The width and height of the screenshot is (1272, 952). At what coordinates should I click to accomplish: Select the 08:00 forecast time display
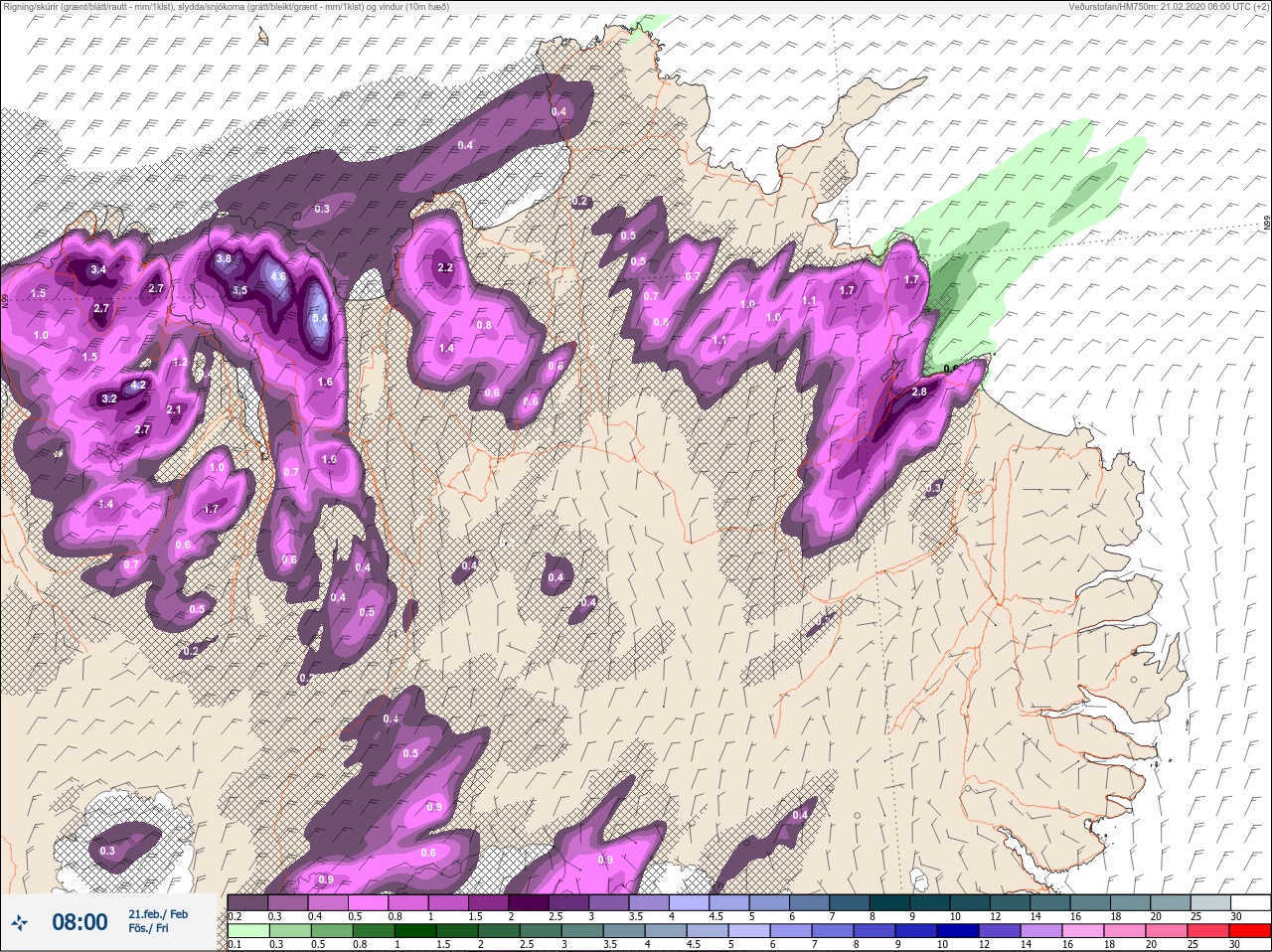pos(79,922)
